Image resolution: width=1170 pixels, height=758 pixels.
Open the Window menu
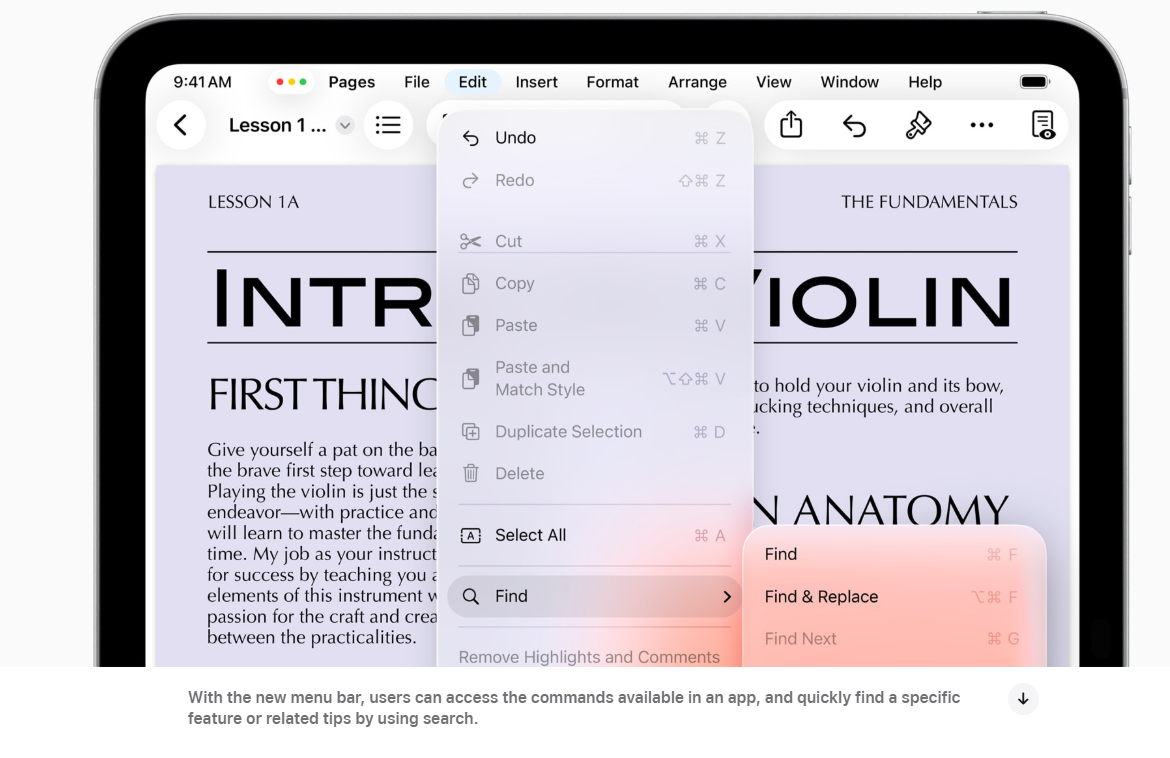tap(849, 82)
